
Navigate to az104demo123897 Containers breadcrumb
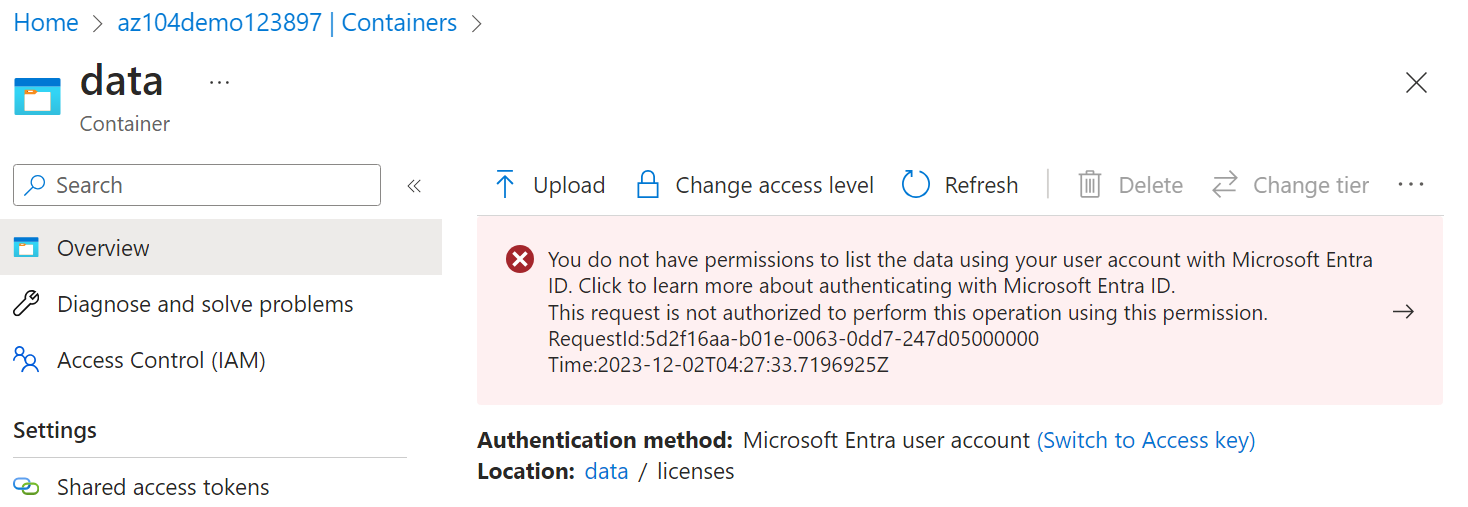click(x=287, y=23)
